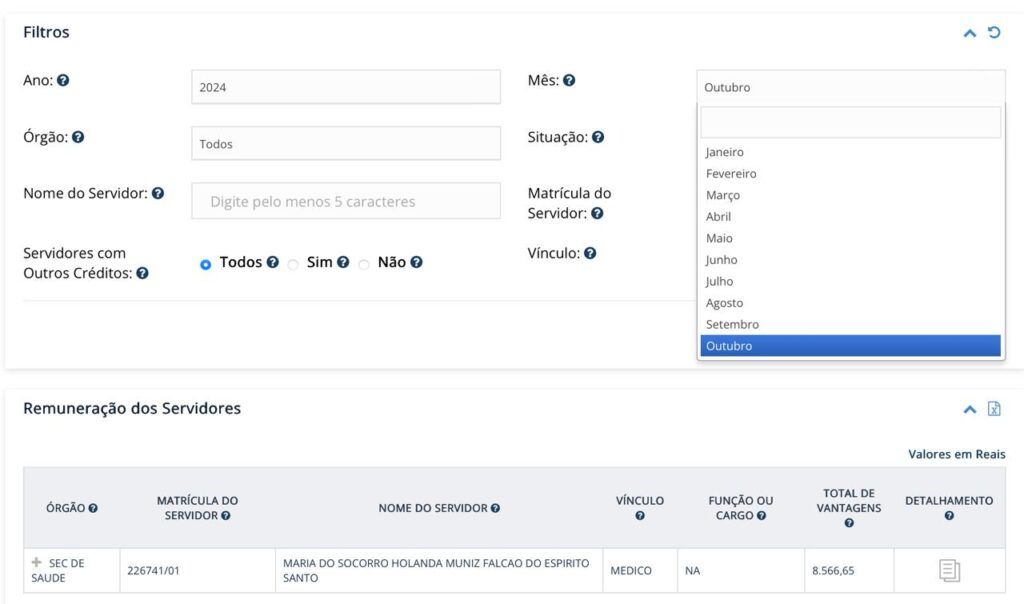Click the Nome do Servidor text field
Viewport: 1024px width, 604px height.
click(345, 201)
